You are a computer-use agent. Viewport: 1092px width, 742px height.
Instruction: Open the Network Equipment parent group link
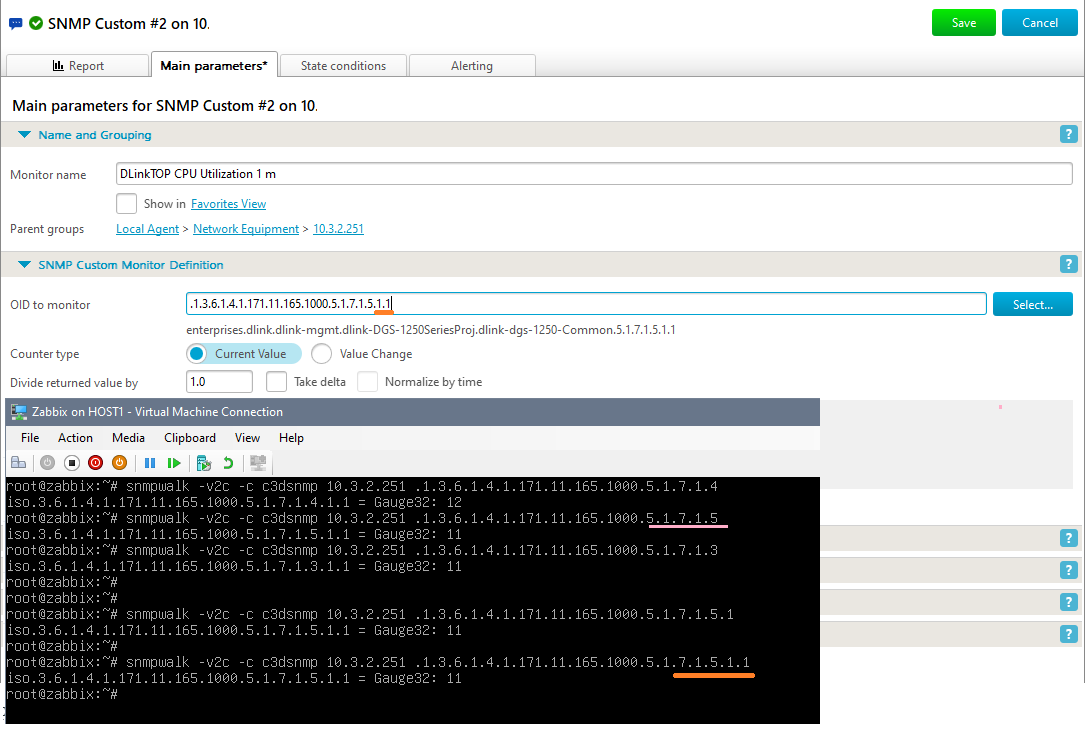click(245, 229)
